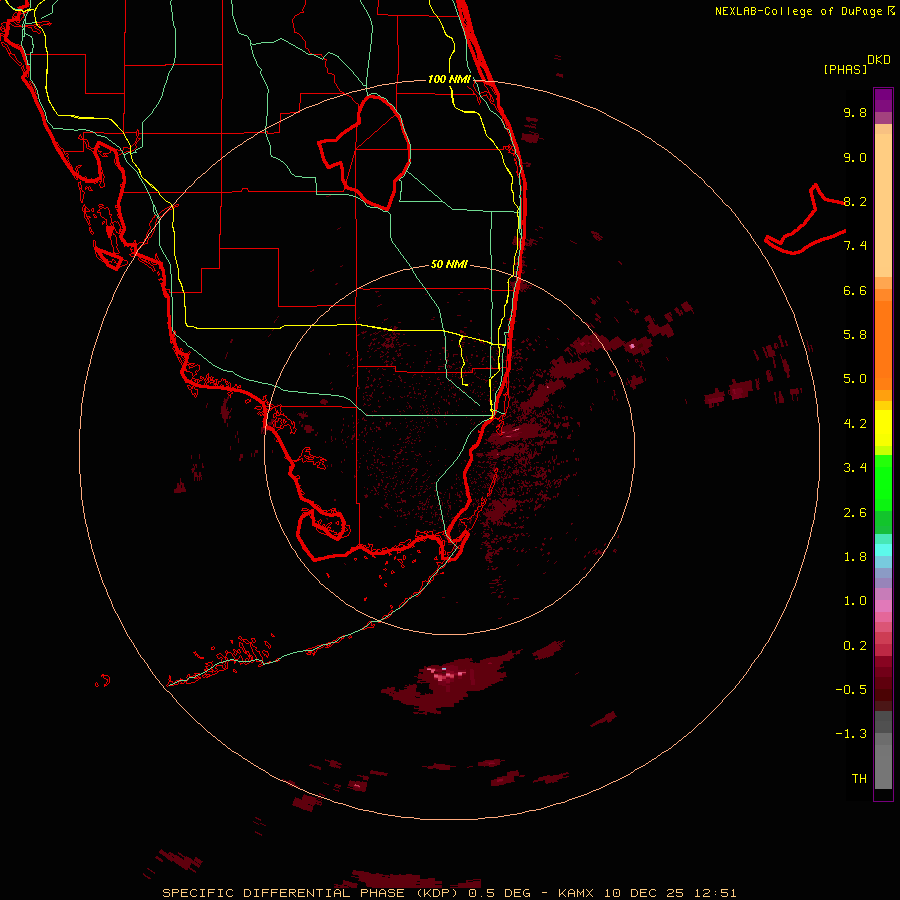This screenshot has height=900, width=900.
Task: Click the 0.2 scale value
Action: click(x=855, y=646)
